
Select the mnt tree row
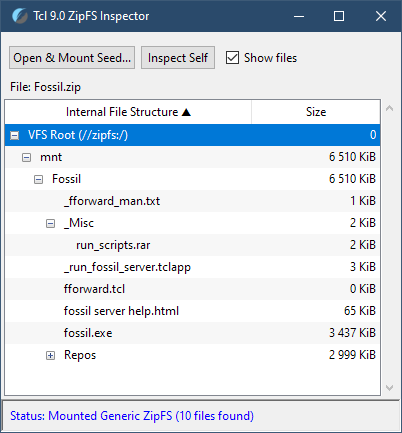192,157
